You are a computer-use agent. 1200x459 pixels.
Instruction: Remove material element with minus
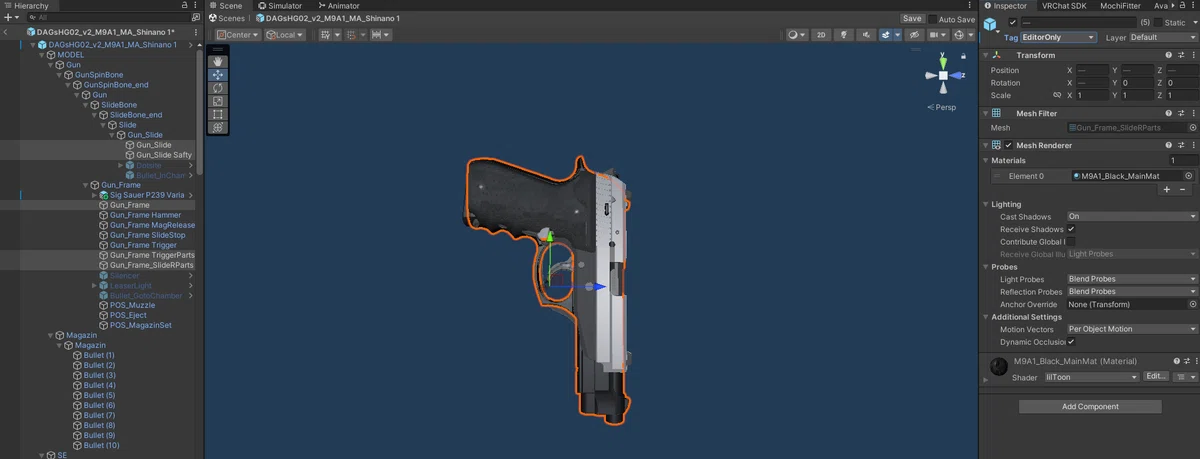pos(1183,189)
